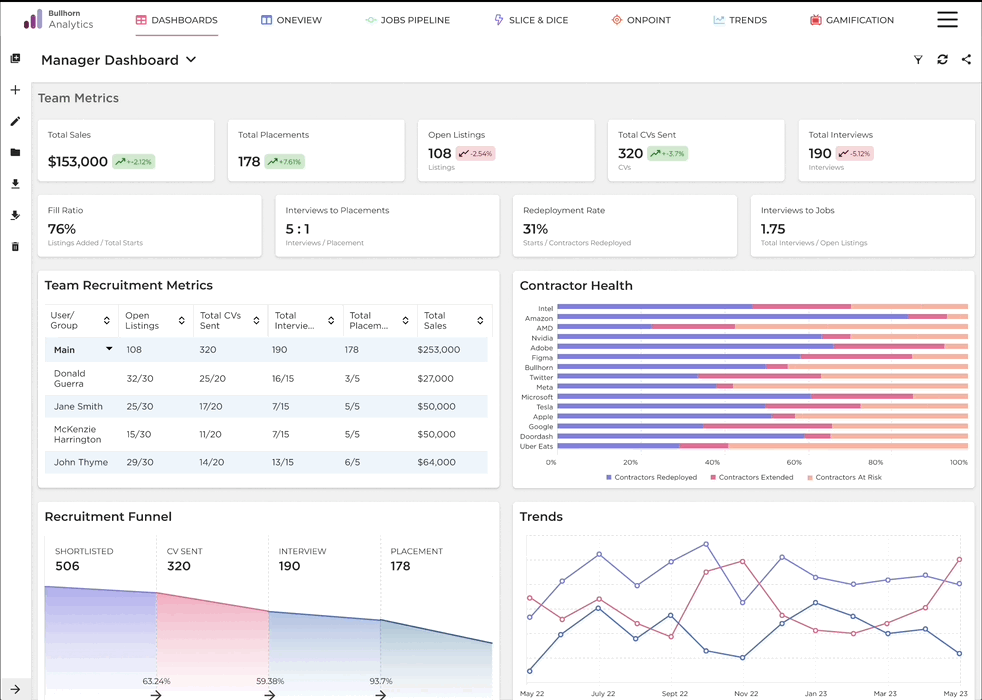Viewport: 982px width, 700px height.
Task: Click John Thyme's $64,000 sales
Action: coord(437,462)
